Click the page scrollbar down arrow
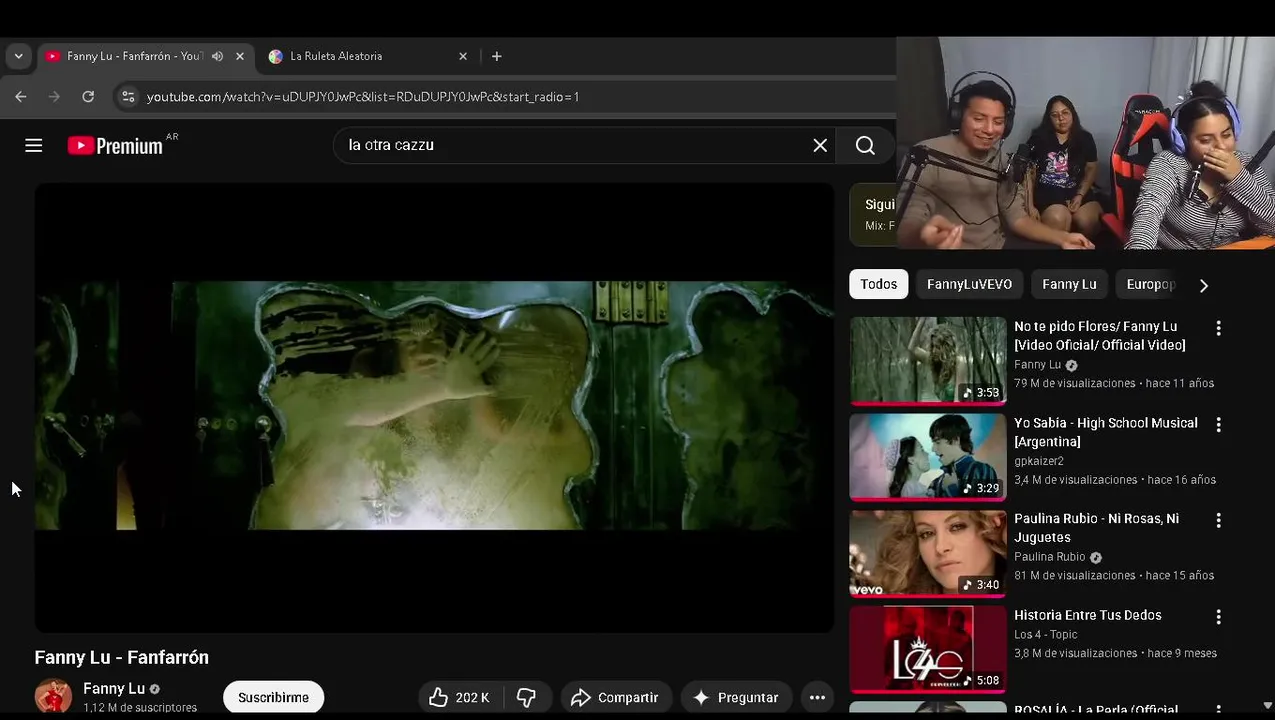Image resolution: width=1275 pixels, height=720 pixels. point(1268,705)
